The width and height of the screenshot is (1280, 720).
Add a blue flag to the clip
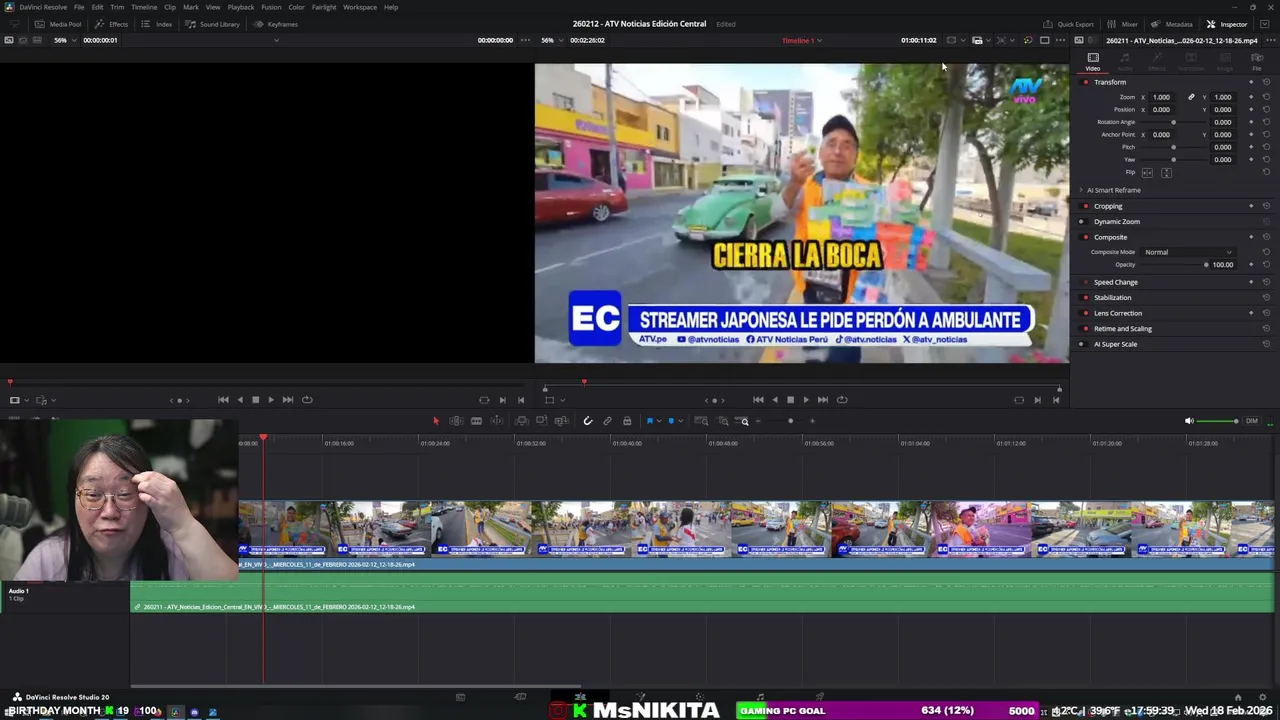[x=649, y=421]
